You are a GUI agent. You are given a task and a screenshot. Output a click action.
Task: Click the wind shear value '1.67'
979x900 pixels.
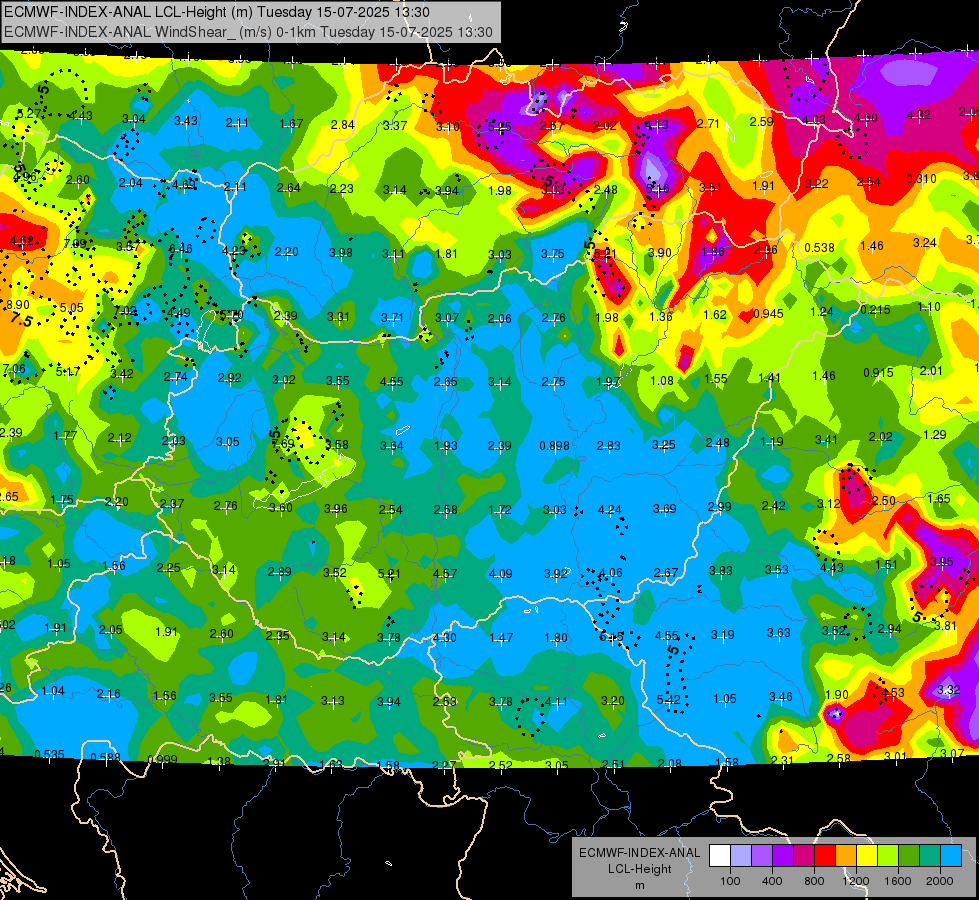292,124
